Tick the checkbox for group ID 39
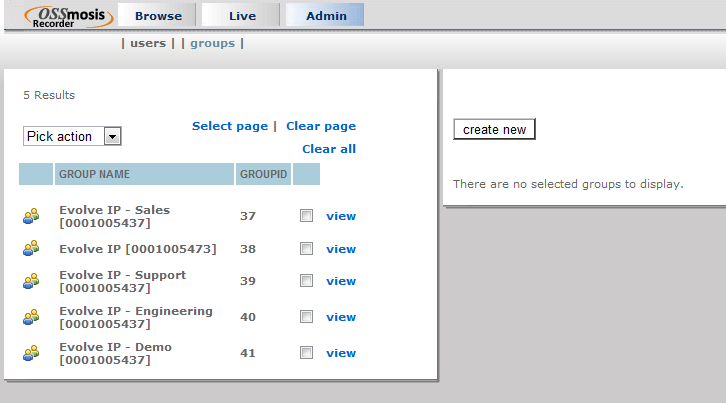 307,281
